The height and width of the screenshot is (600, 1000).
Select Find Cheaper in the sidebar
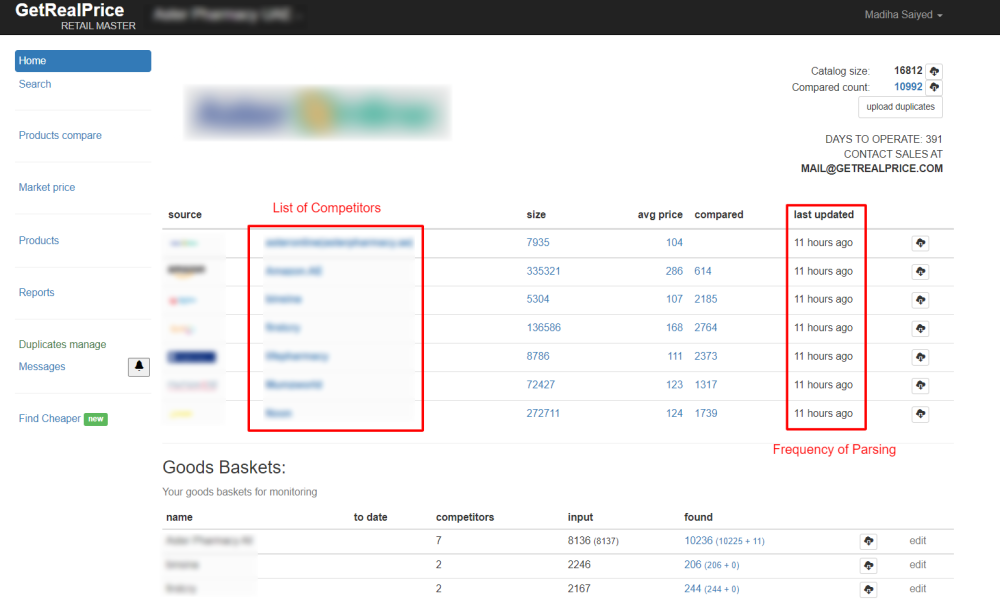[50, 418]
